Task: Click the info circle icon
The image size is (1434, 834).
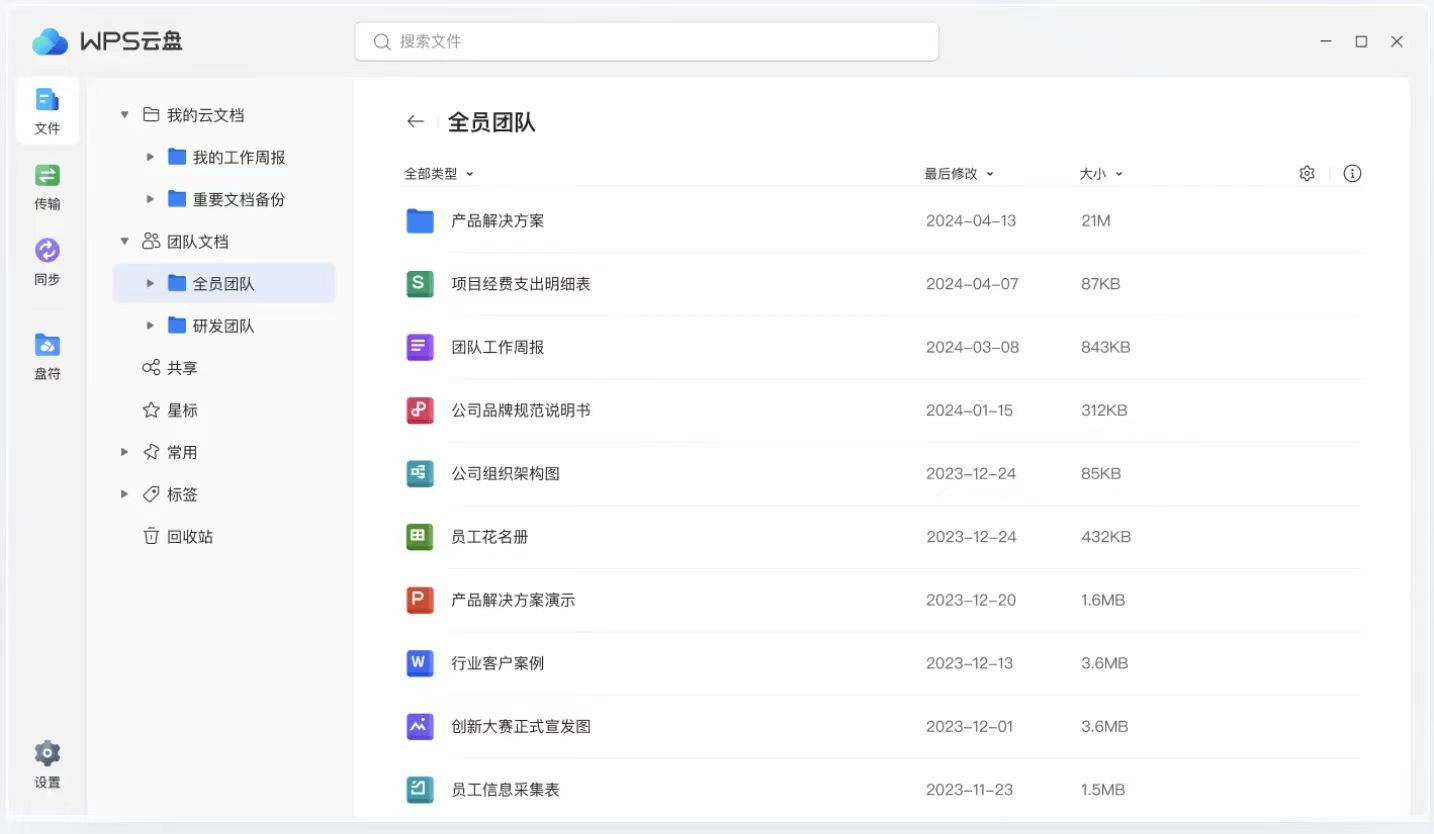Action: [x=1352, y=174]
